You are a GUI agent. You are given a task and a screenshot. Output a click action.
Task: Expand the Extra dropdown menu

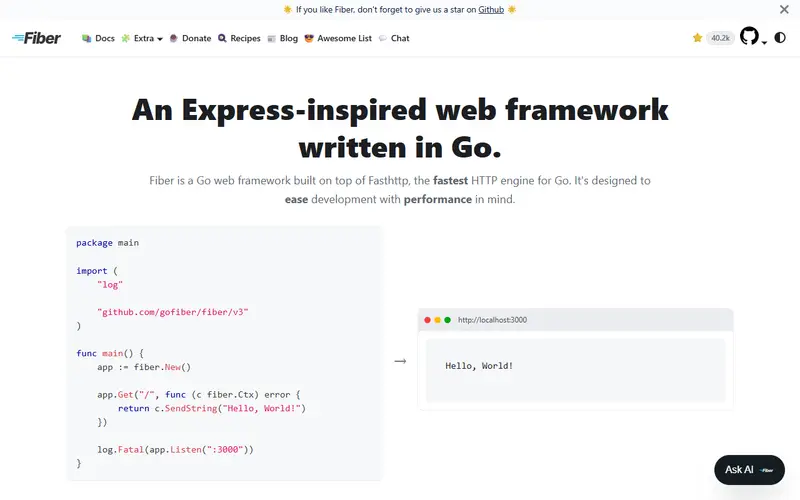click(142, 38)
